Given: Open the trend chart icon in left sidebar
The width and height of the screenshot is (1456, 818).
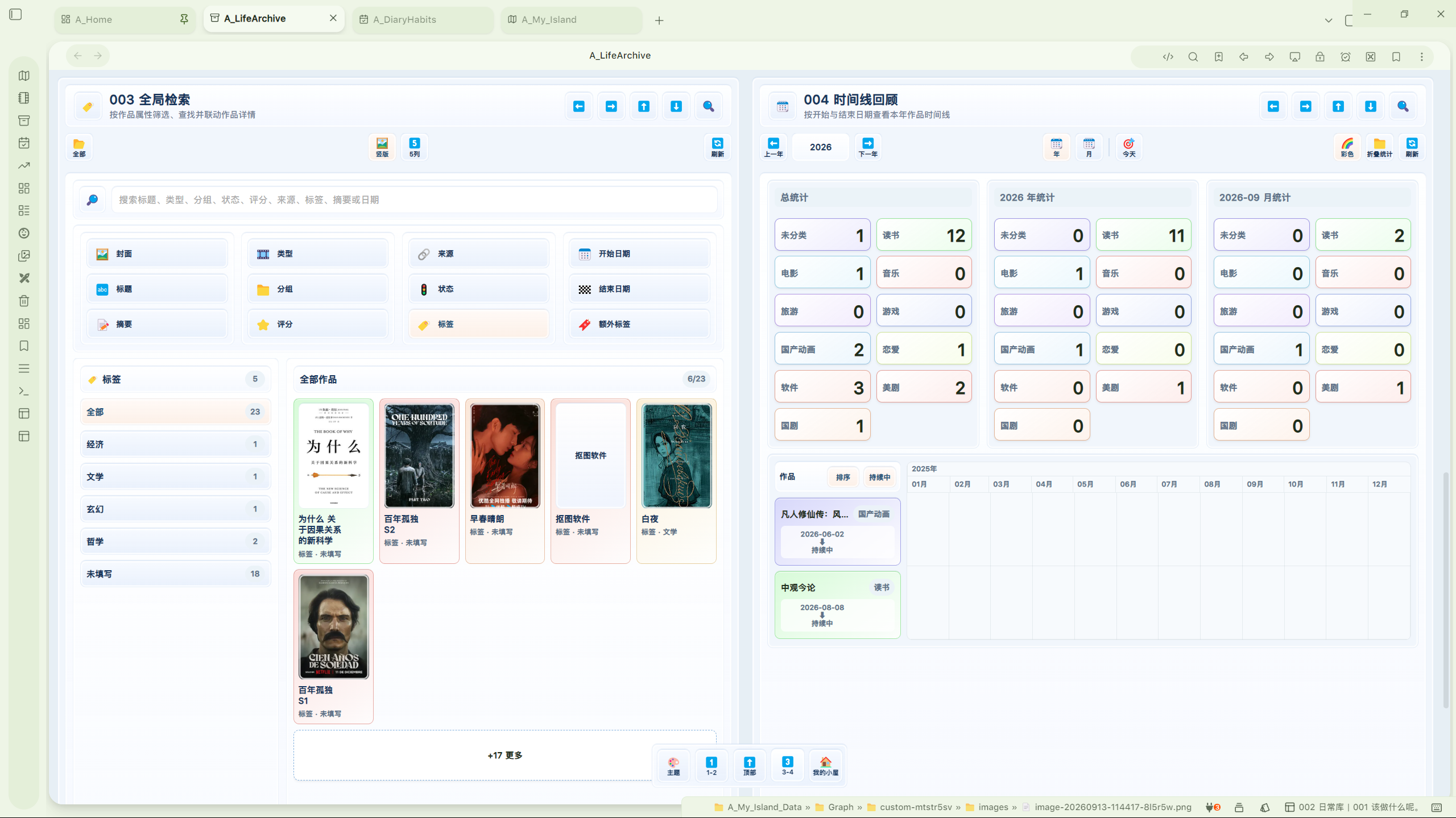Looking at the screenshot, I should tap(24, 165).
